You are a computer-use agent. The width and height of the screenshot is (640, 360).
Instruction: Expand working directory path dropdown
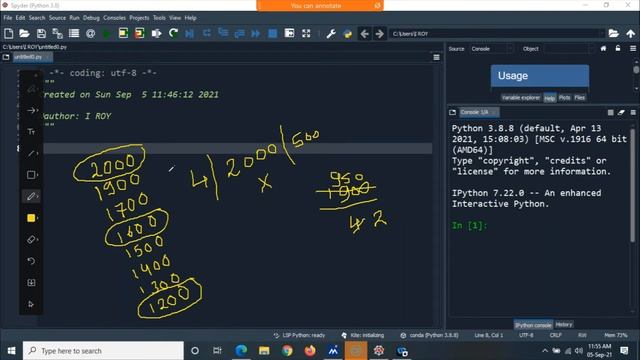click(602, 33)
